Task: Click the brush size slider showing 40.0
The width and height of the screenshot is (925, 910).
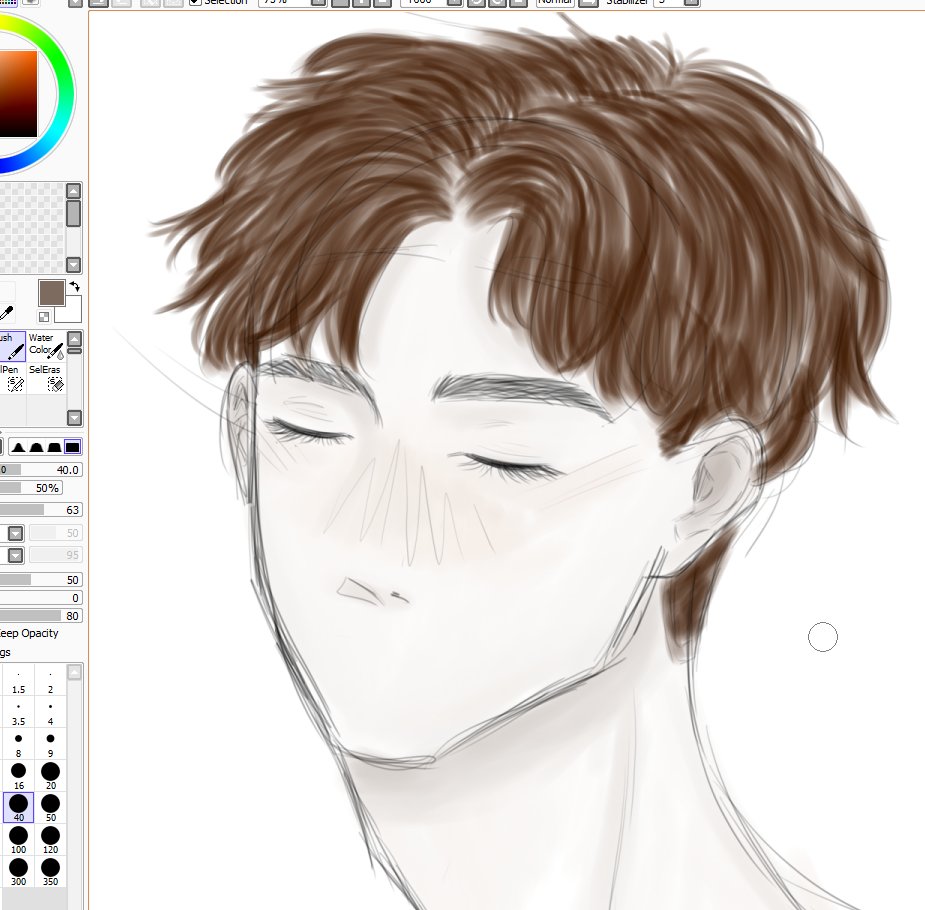Action: point(41,470)
